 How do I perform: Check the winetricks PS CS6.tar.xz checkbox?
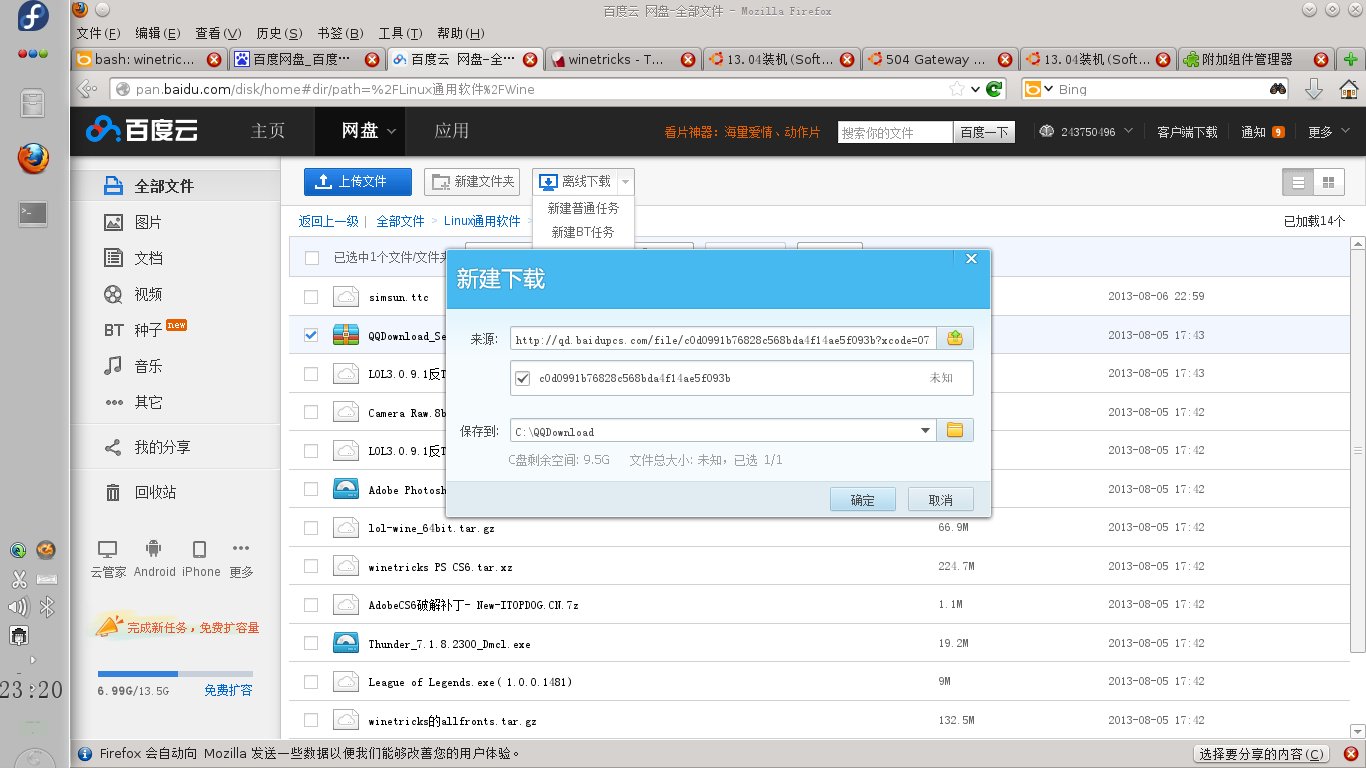point(311,566)
